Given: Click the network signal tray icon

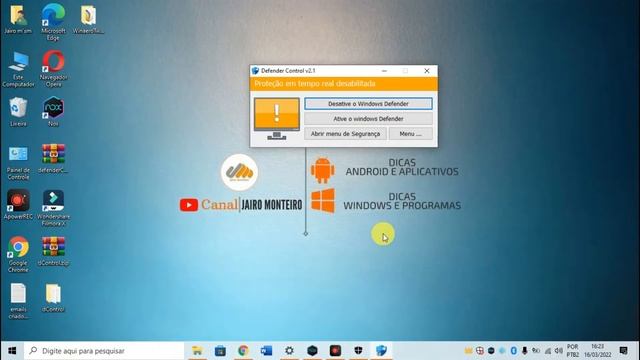Looking at the screenshot, I should (547, 351).
